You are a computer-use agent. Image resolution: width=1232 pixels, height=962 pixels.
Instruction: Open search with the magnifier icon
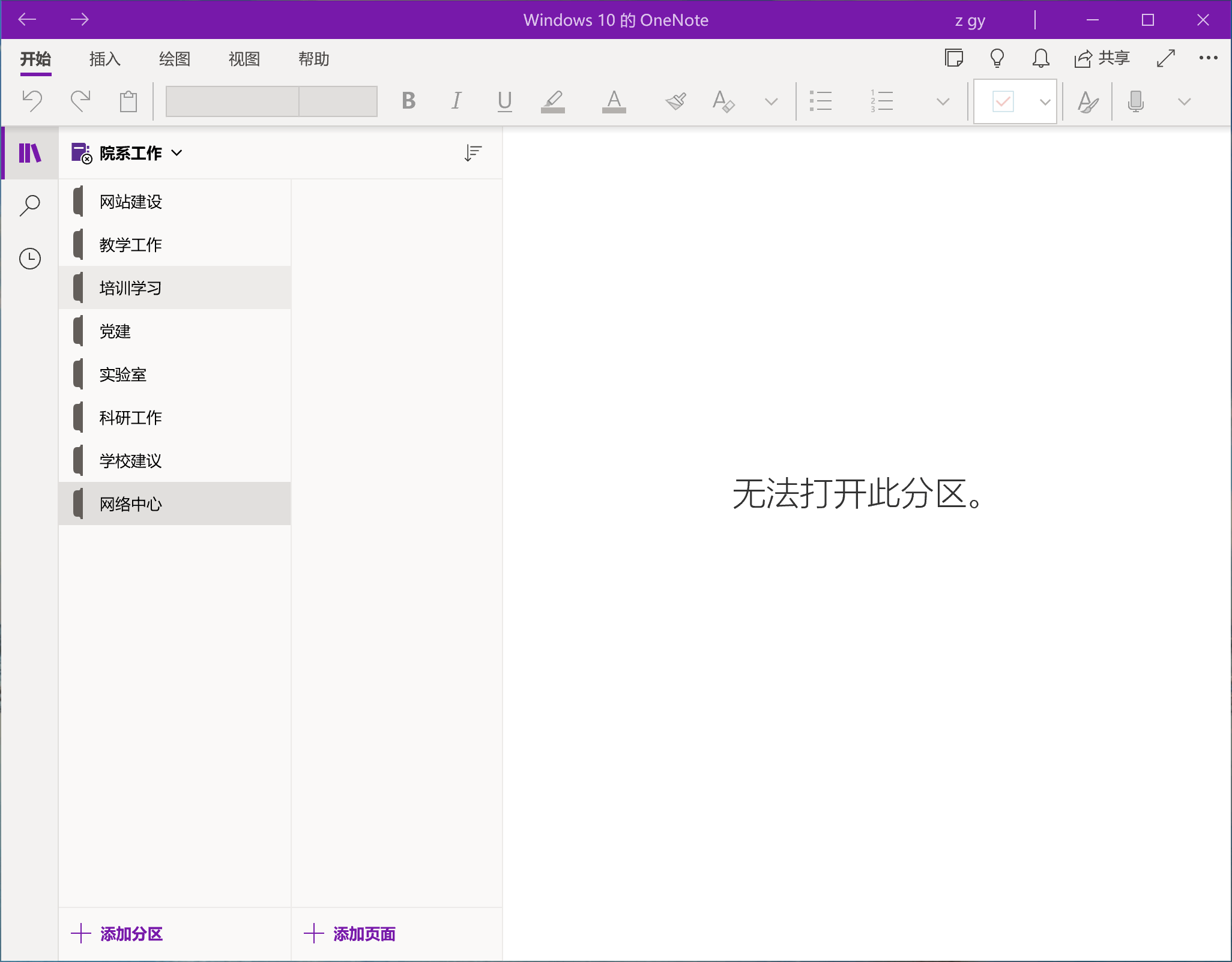coord(30,206)
